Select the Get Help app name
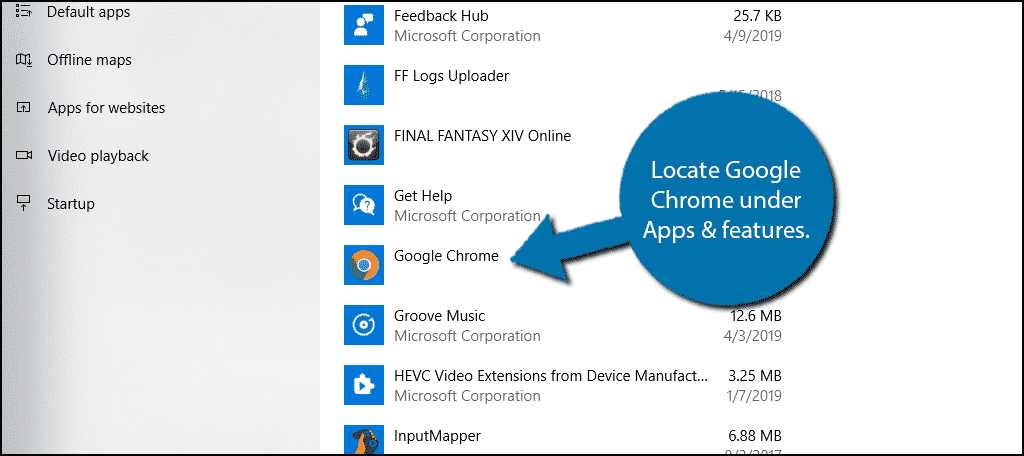The width and height of the screenshot is (1024, 456). [x=423, y=196]
